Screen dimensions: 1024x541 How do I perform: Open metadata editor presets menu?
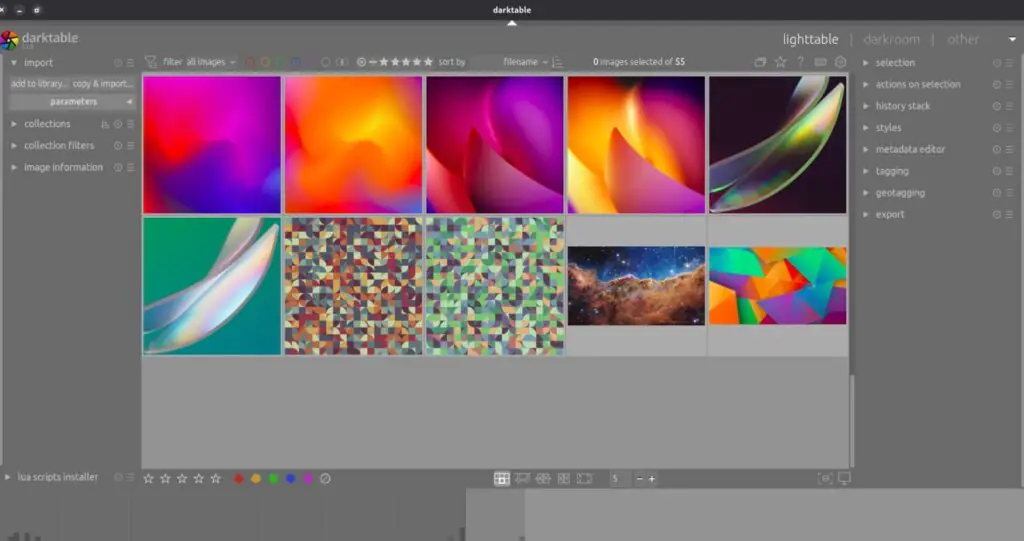coord(1010,150)
